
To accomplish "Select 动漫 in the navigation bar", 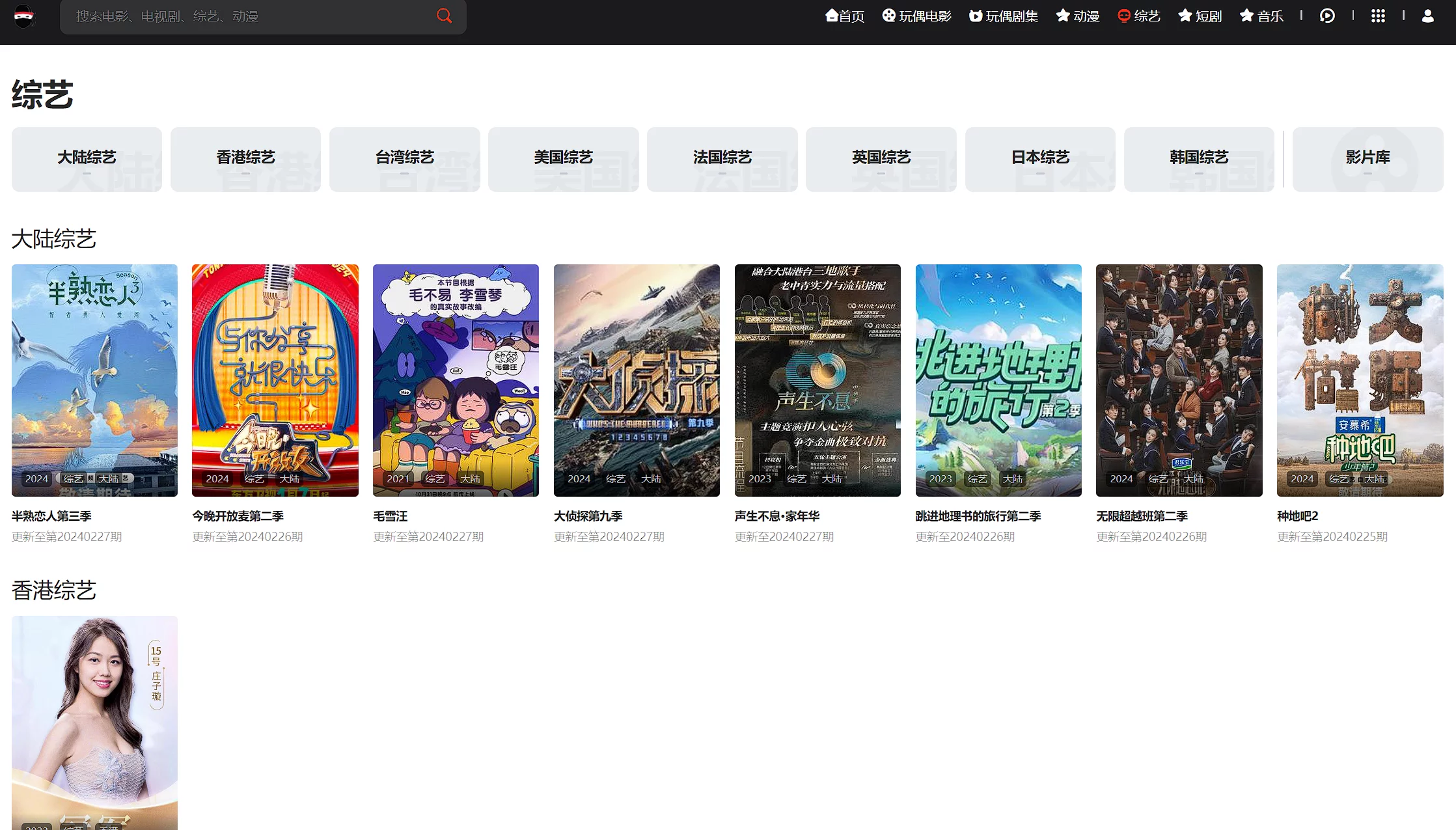I will tap(1078, 16).
